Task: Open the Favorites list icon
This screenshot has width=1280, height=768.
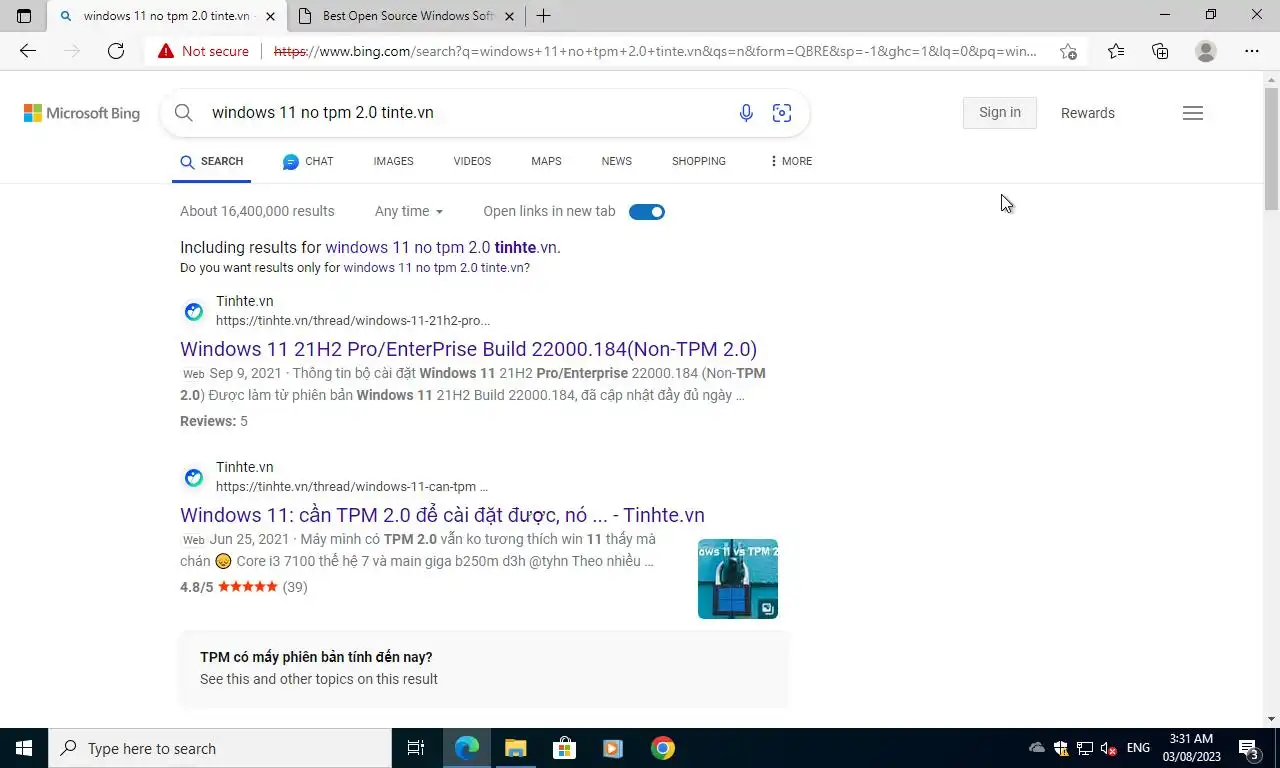Action: coord(1116,51)
